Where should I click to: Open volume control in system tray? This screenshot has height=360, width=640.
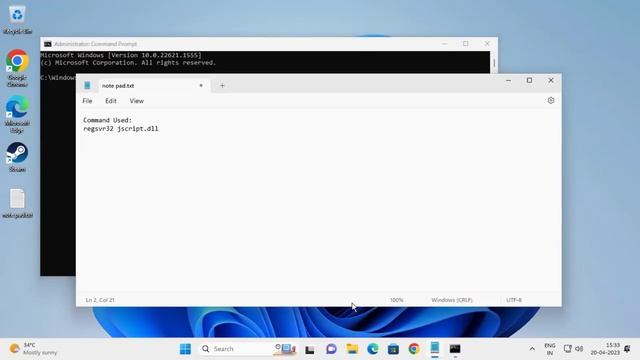pyautogui.click(x=579, y=349)
